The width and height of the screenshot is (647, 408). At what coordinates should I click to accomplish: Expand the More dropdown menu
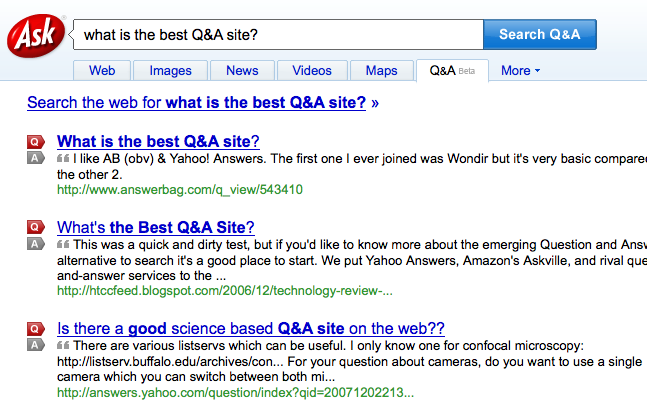point(520,70)
